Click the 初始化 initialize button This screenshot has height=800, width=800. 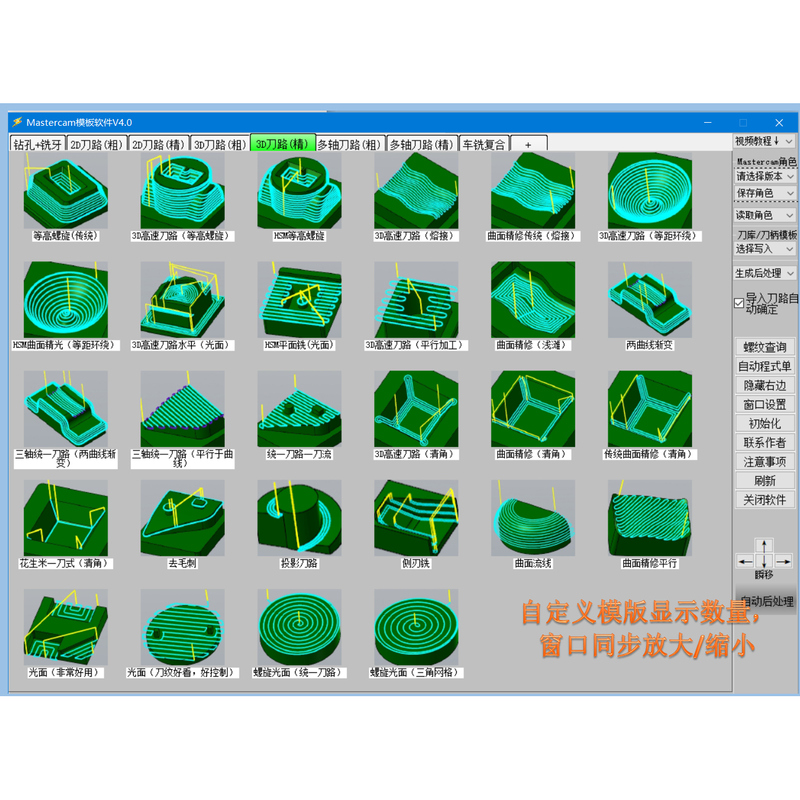point(764,423)
